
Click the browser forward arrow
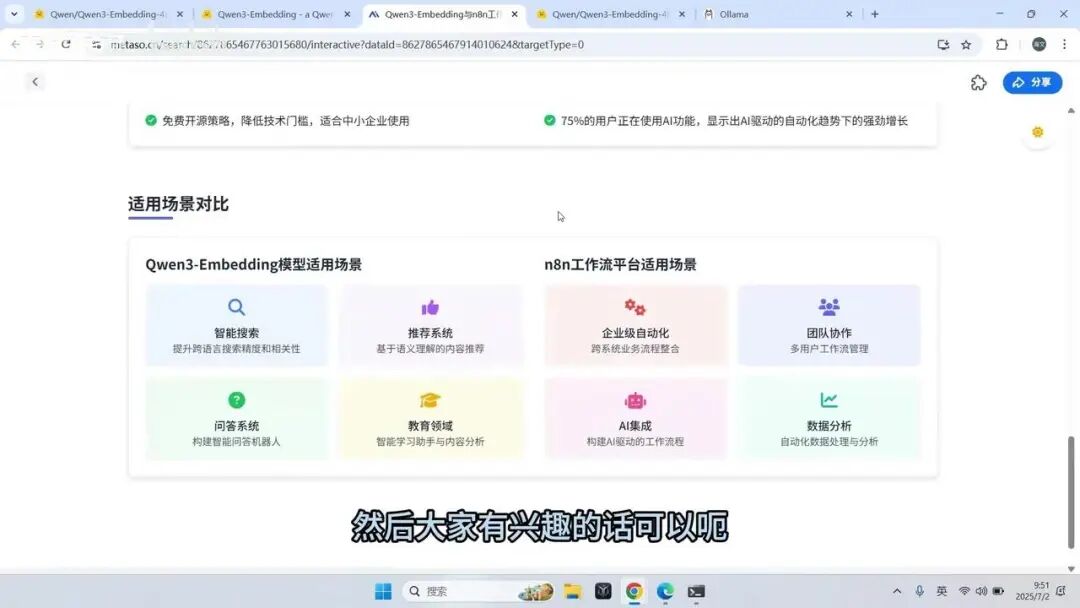(40, 45)
